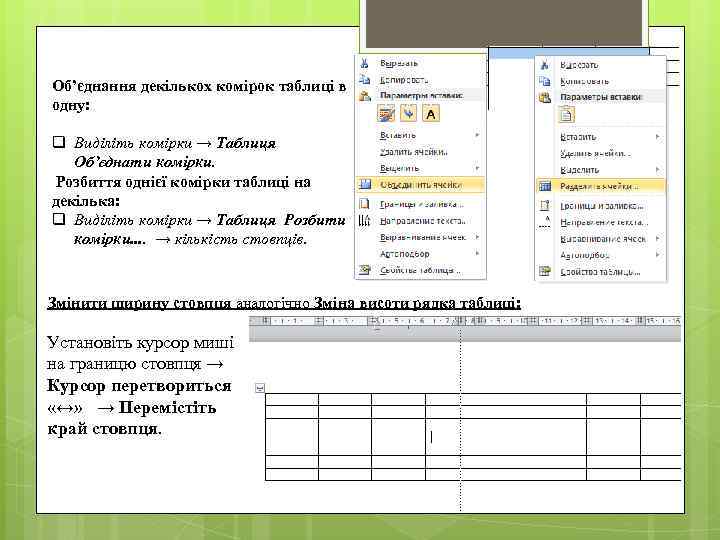This screenshot has width=720, height=540.
Task: Click table properties icon in the Разделить ячейки menu
Action: coord(545,271)
